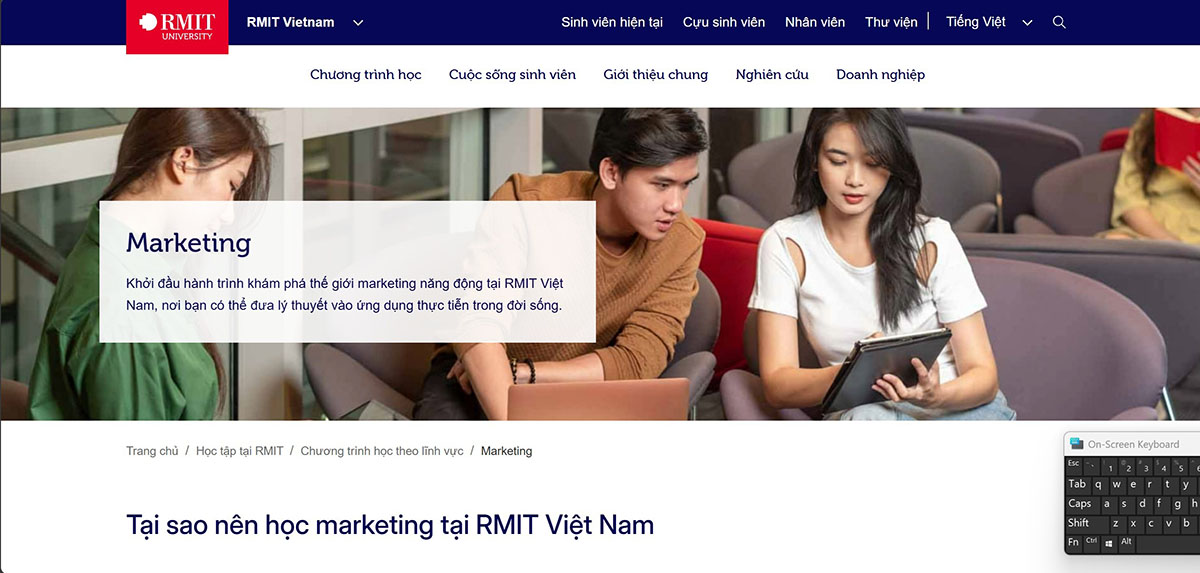Open Sinh viên hiện tại link
The image size is (1200, 573).
tap(612, 22)
